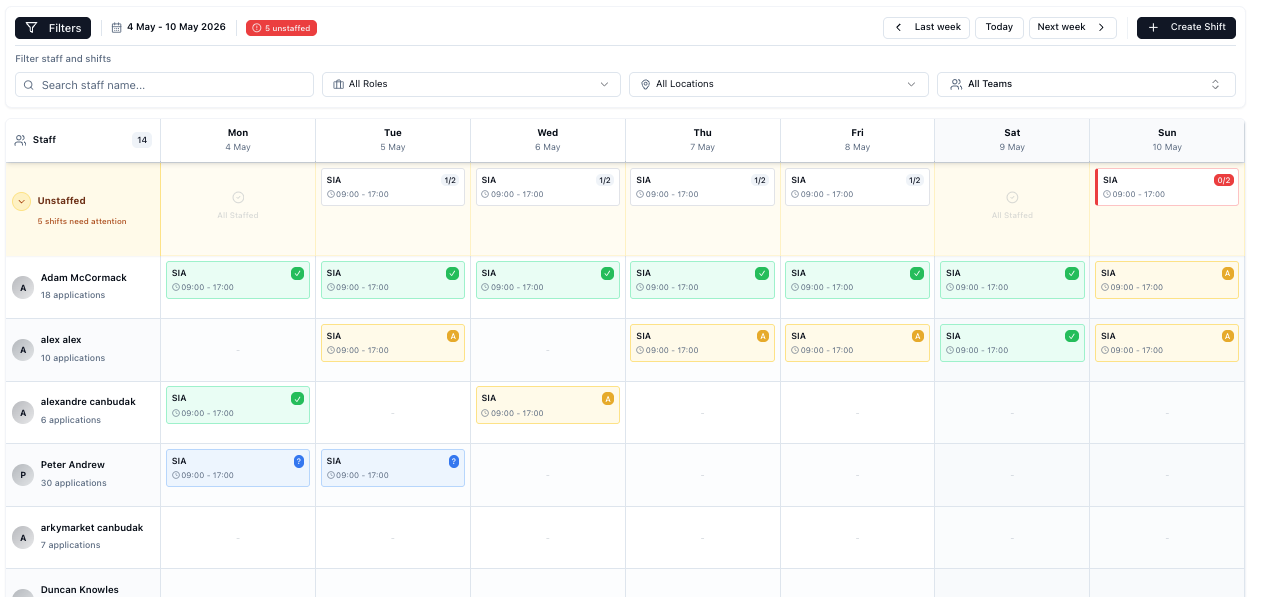Open the All Locations dropdown
Viewport: 1265px width, 597px height.
[x=778, y=85]
